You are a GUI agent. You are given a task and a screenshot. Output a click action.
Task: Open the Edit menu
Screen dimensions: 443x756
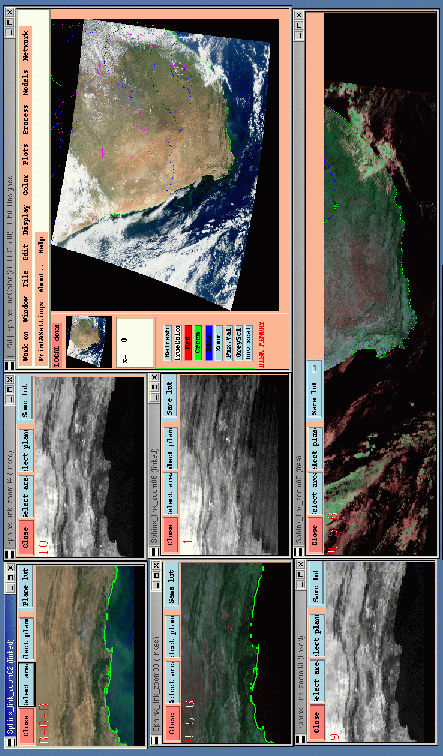point(26,253)
